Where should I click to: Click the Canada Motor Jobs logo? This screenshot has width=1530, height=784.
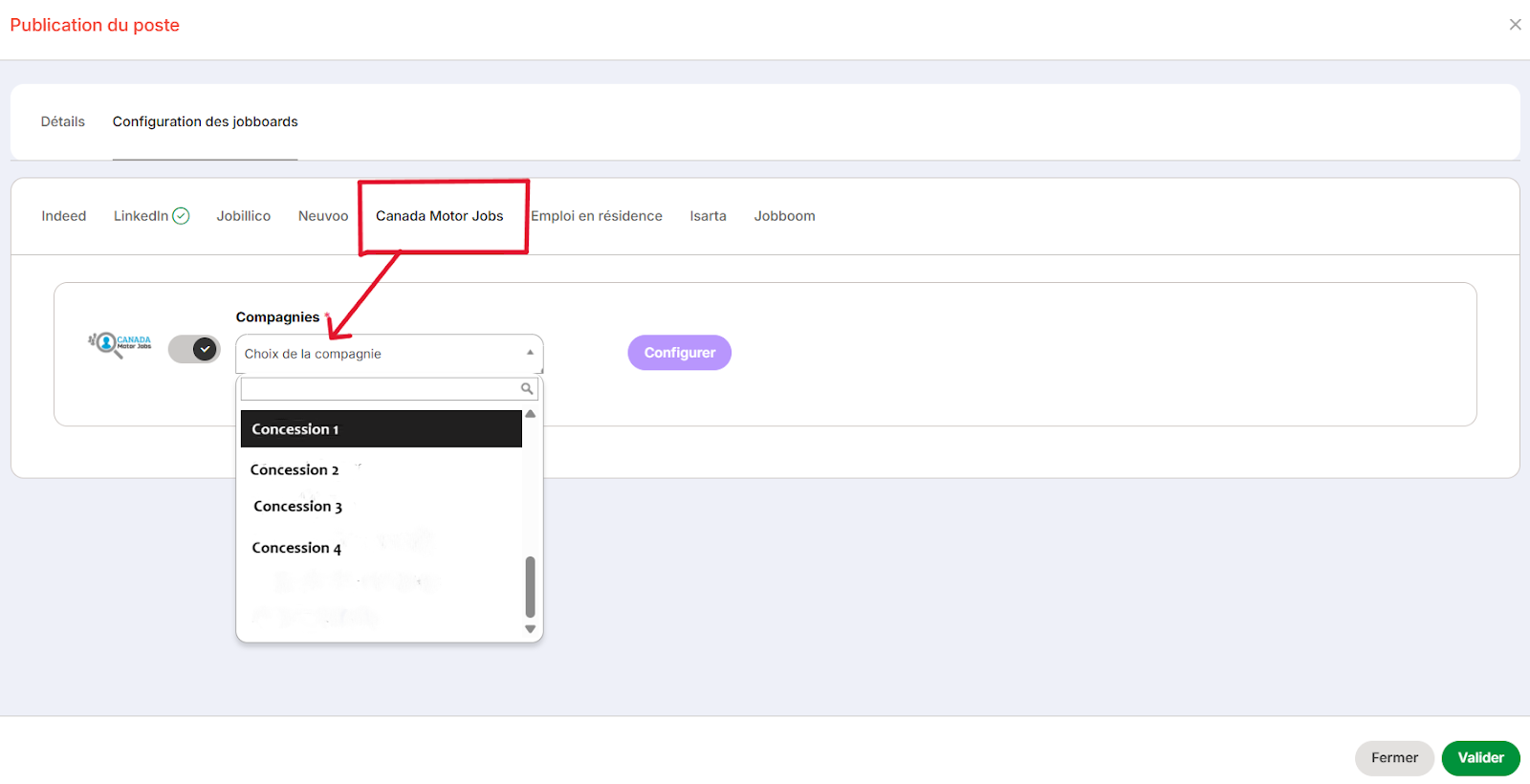coord(120,344)
